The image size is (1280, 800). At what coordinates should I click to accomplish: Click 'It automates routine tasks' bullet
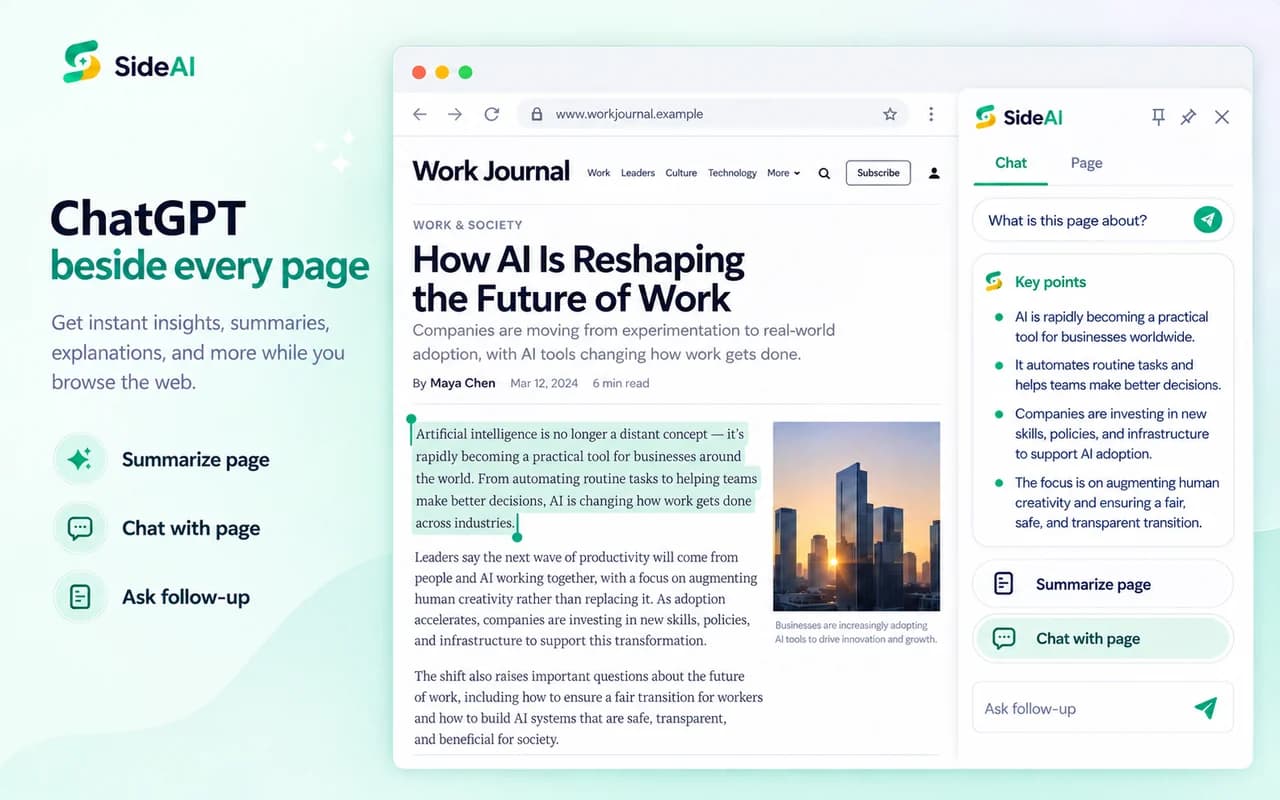coord(1117,375)
